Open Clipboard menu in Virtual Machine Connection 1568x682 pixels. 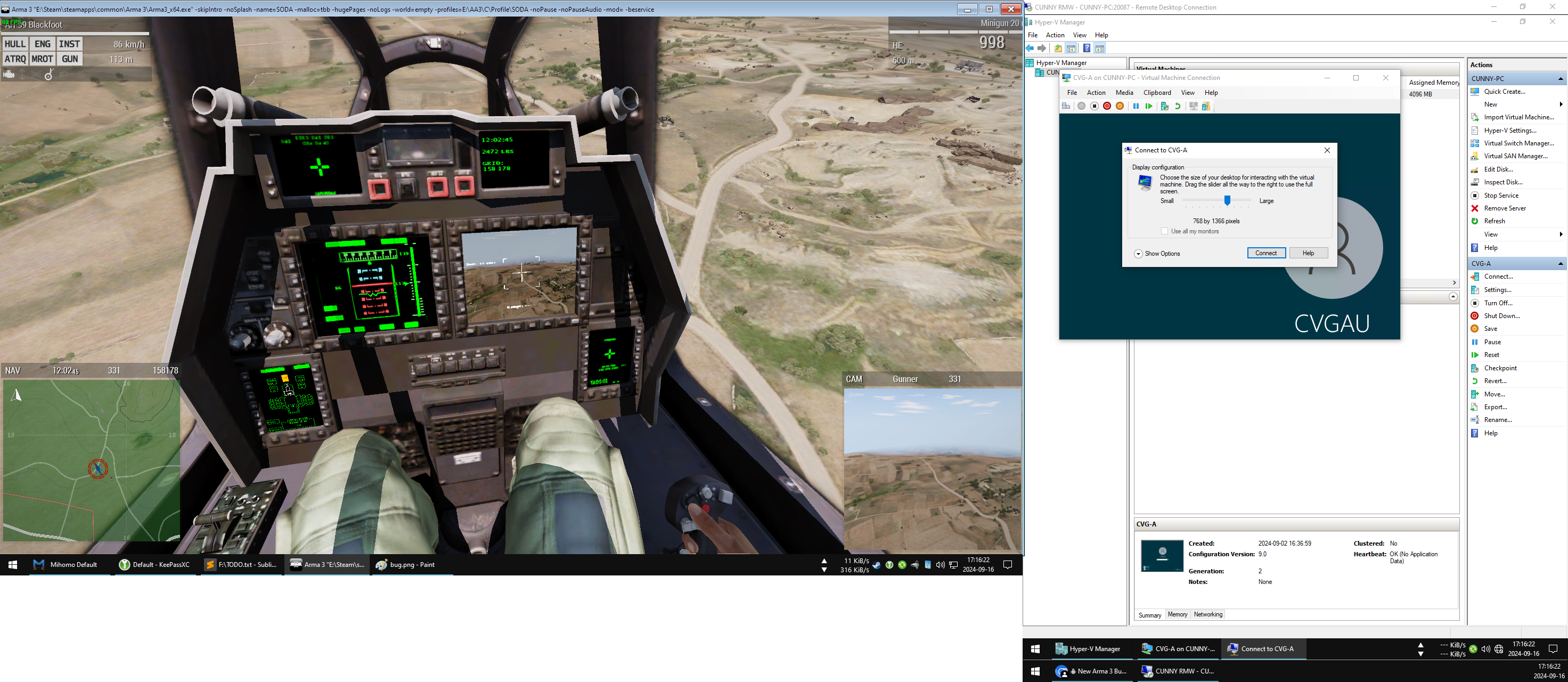point(1157,93)
